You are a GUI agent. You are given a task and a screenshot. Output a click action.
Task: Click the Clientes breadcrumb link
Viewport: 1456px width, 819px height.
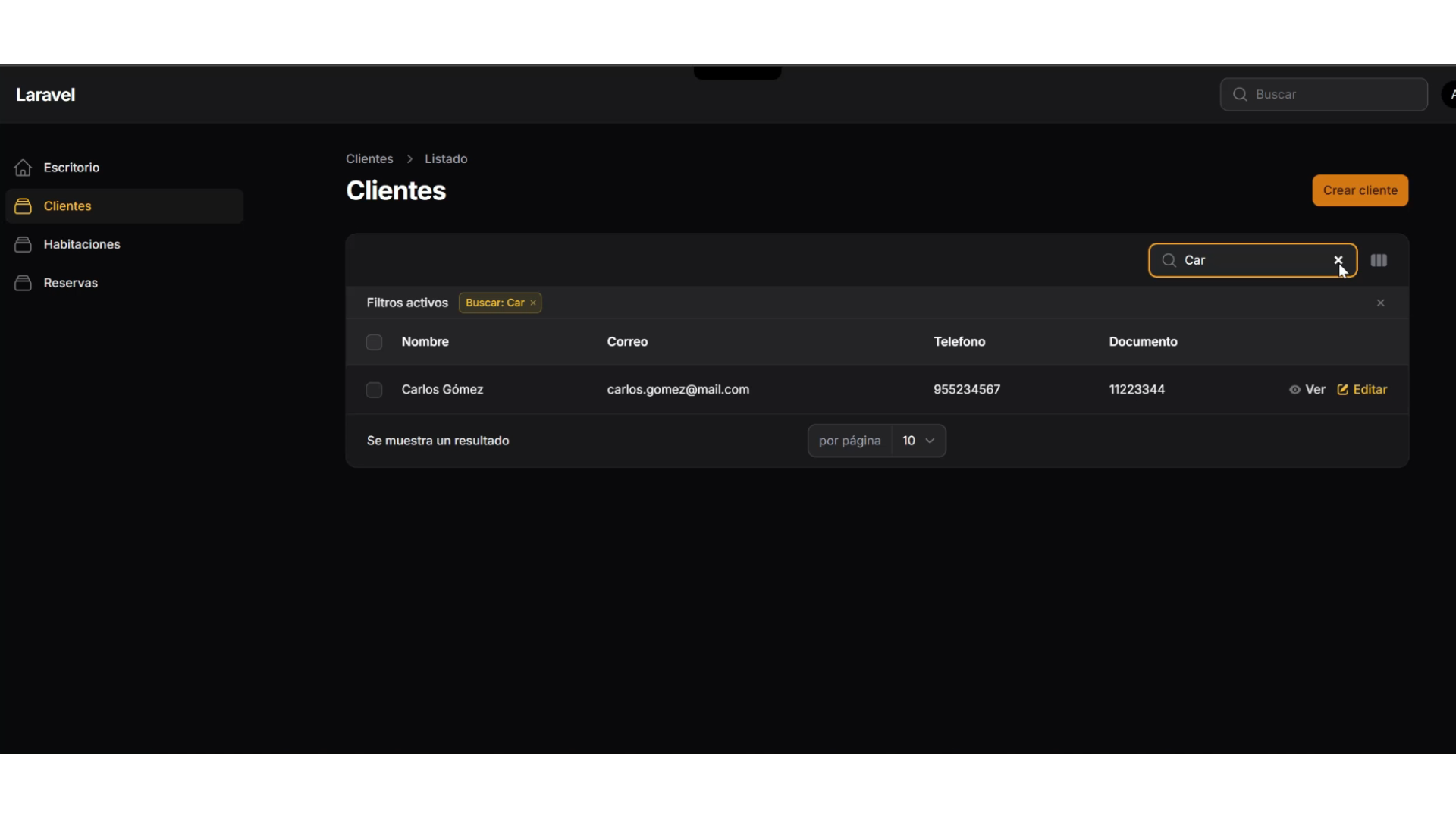[369, 158]
